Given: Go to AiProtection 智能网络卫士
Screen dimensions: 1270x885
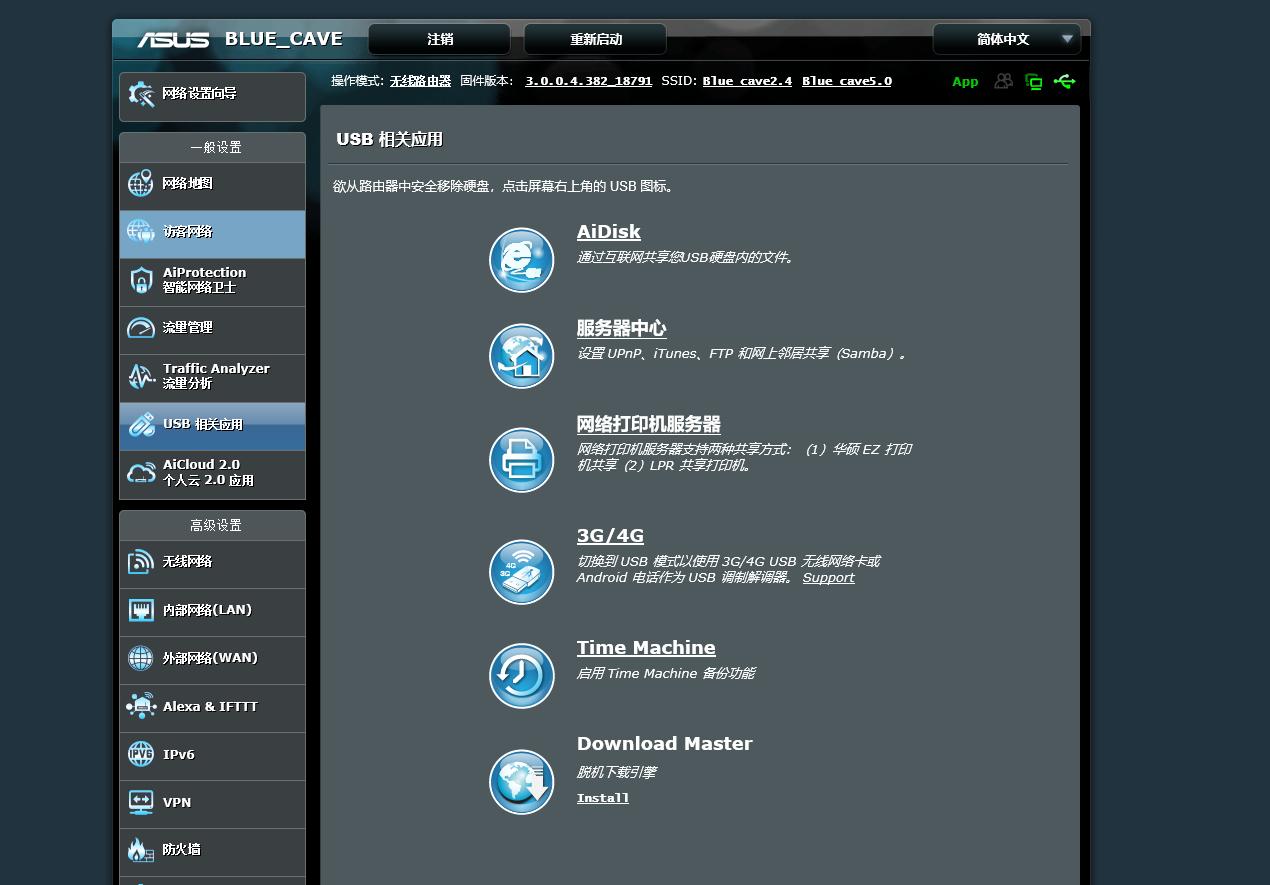Looking at the screenshot, I should coord(212,282).
